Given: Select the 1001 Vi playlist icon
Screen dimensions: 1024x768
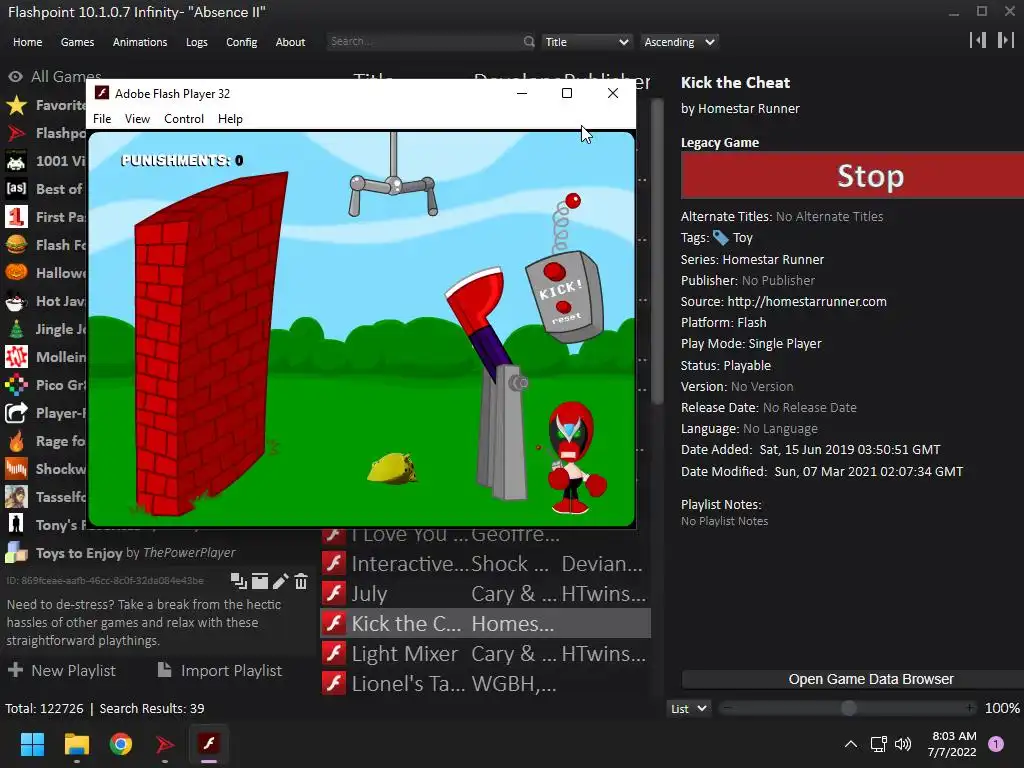Looking at the screenshot, I should point(16,161).
